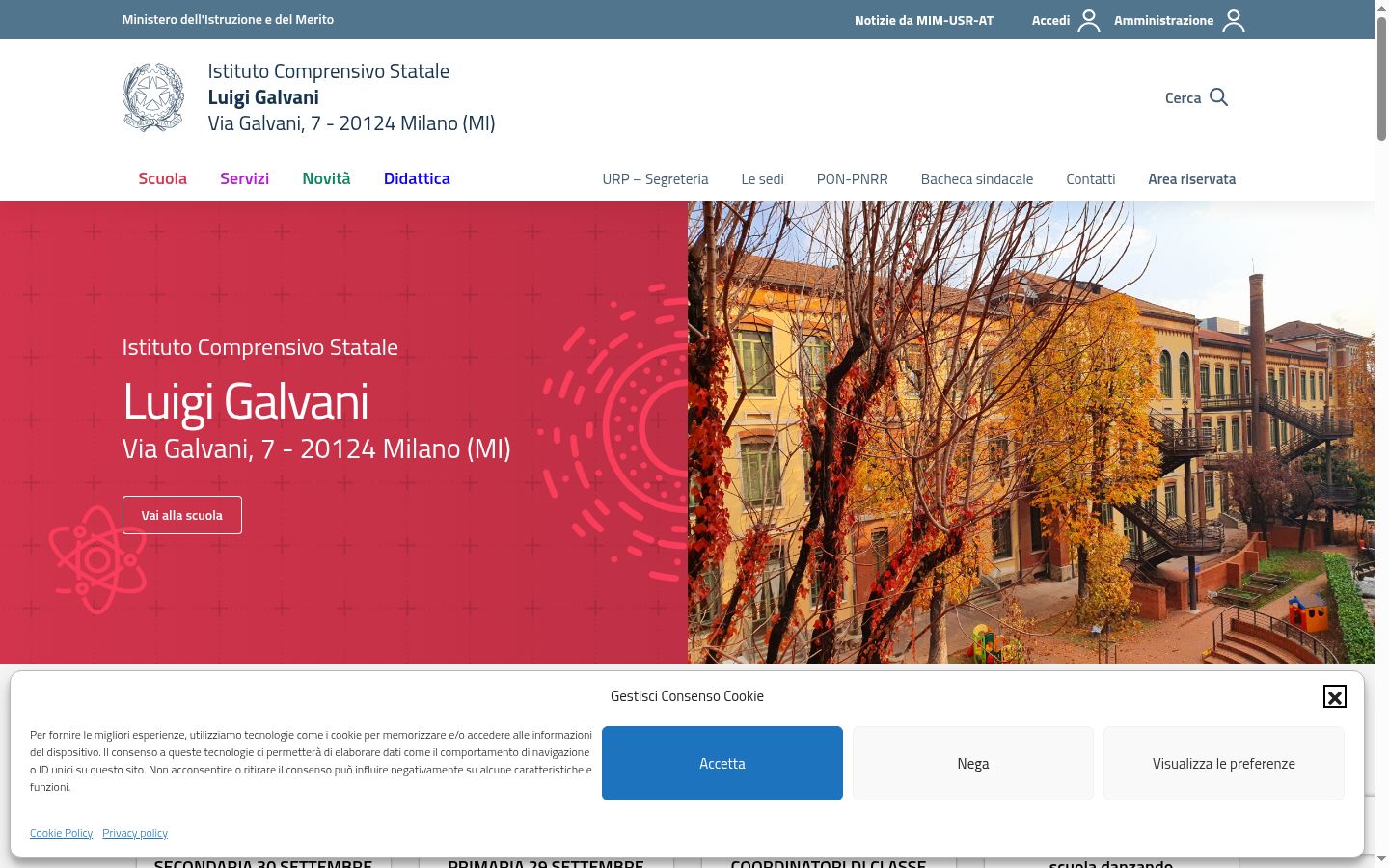The width and height of the screenshot is (1389, 868).
Task: Click the page vertical scrollbar thumb
Action: [x=1381, y=79]
